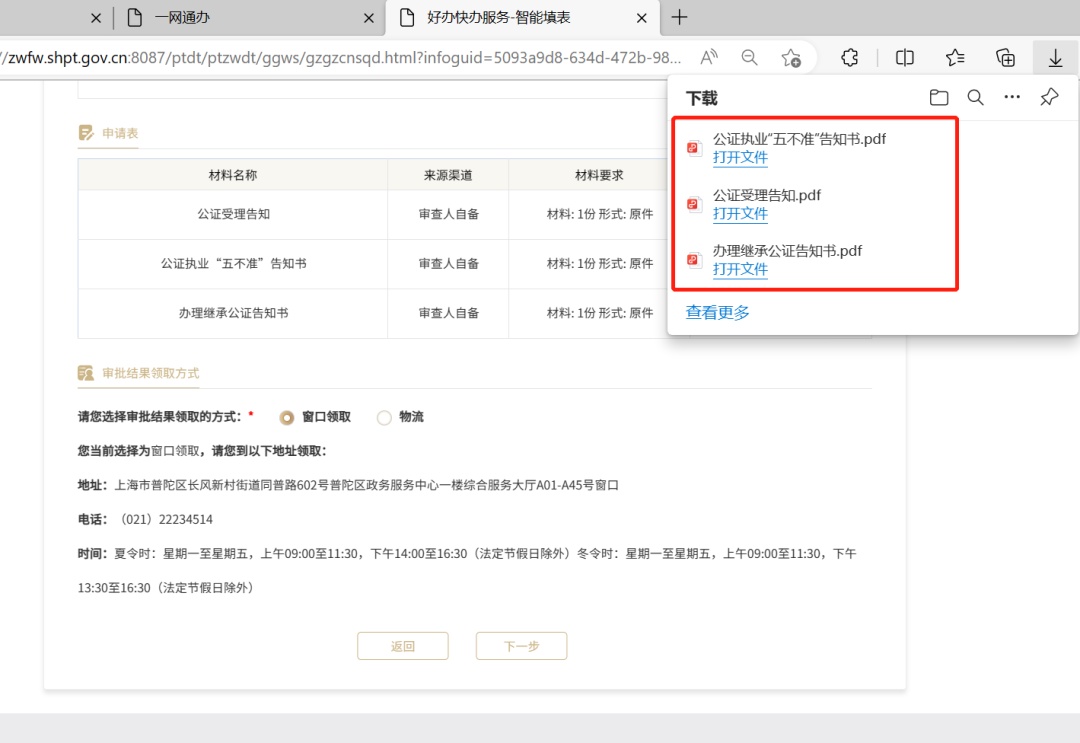
Task: Click the zoom out magnifier icon
Action: (749, 58)
